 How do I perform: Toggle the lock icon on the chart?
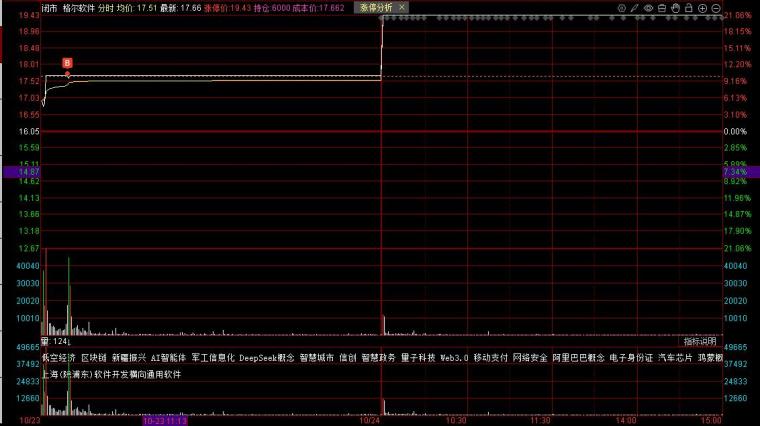pos(688,7)
